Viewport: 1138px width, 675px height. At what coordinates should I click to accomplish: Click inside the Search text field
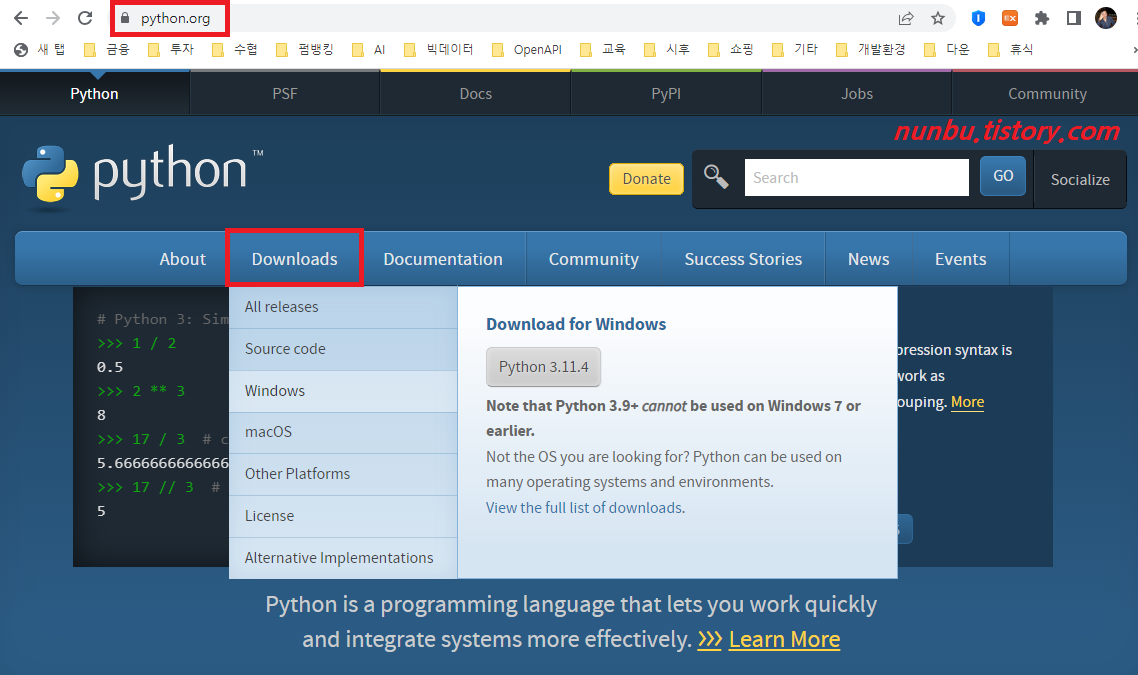tap(856, 178)
